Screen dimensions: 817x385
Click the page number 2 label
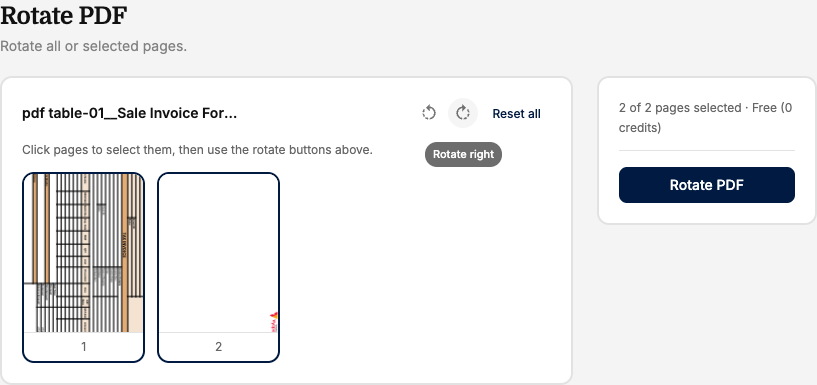(x=218, y=346)
